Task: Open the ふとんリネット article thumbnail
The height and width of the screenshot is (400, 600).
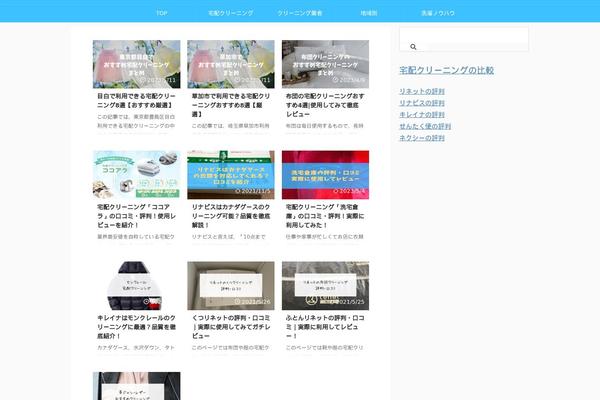Action: [x=325, y=286]
